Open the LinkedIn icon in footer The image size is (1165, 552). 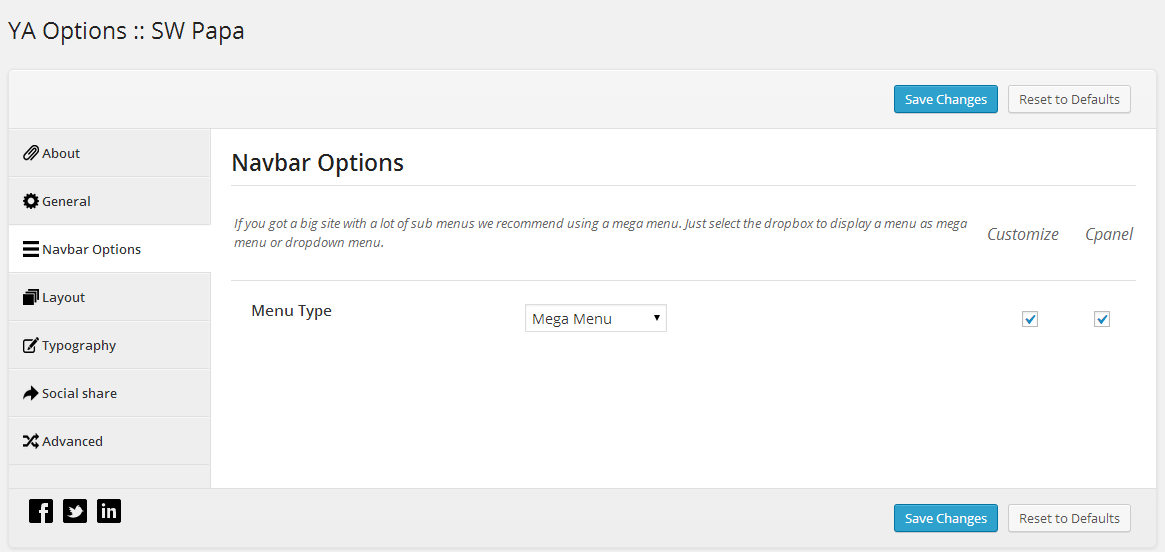click(108, 511)
